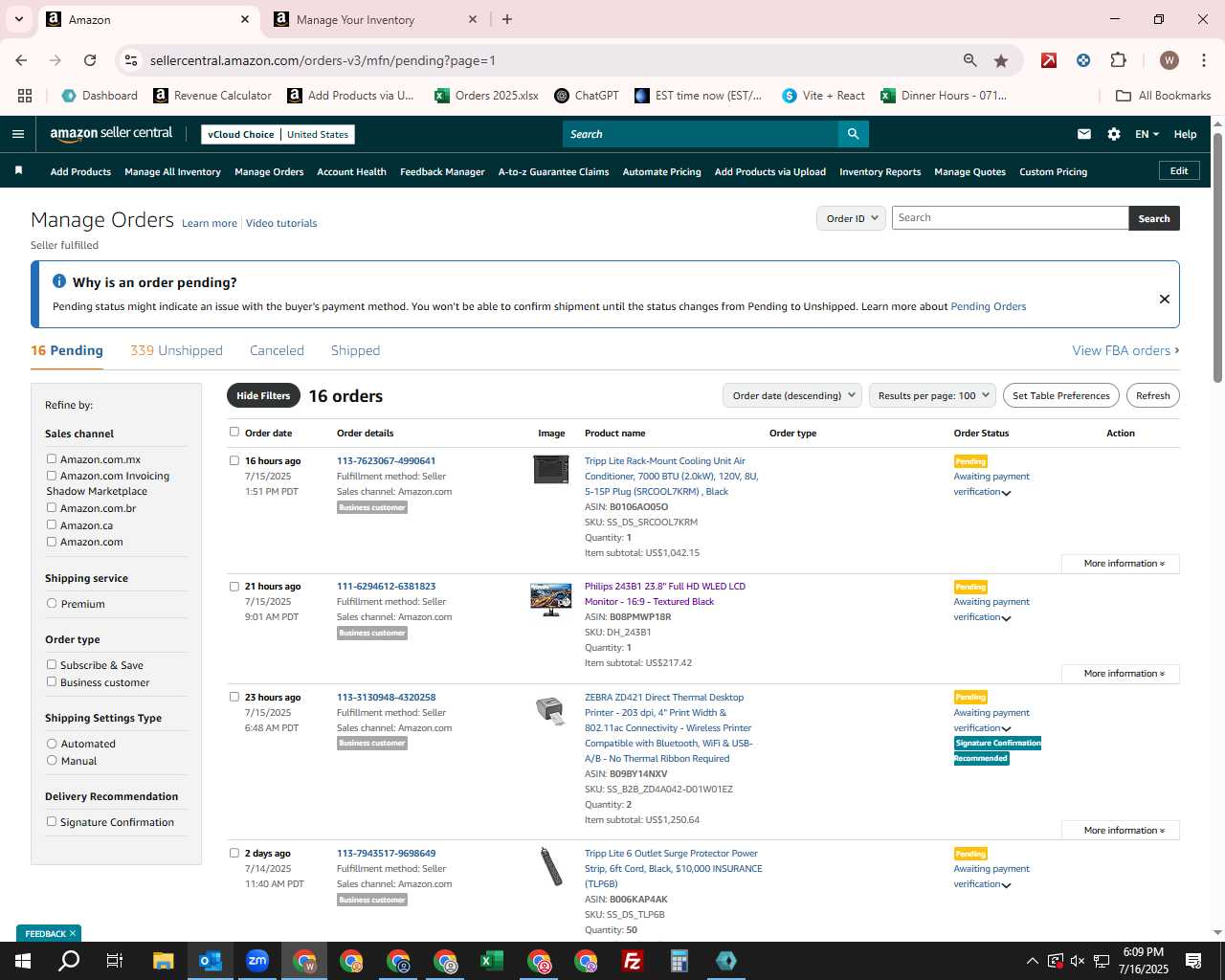
Task: Close the Manage Your Inventory tab
Action: [x=473, y=19]
